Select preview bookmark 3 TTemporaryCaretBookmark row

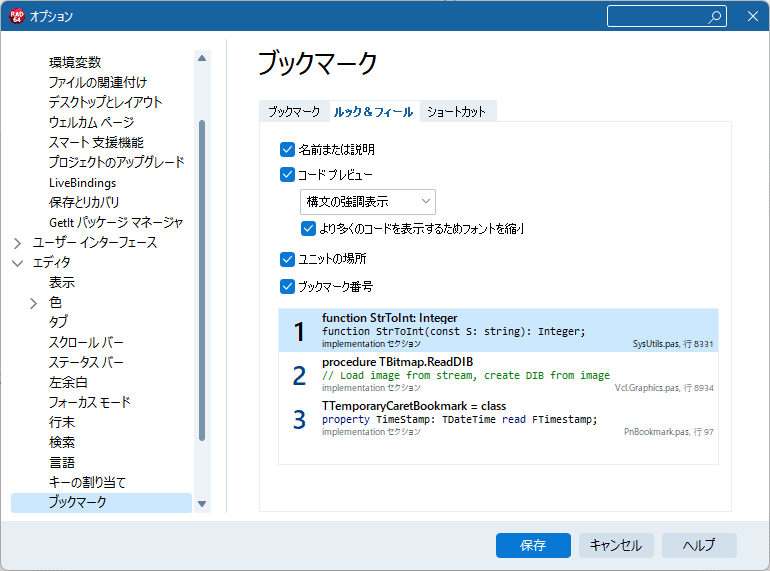(498, 419)
